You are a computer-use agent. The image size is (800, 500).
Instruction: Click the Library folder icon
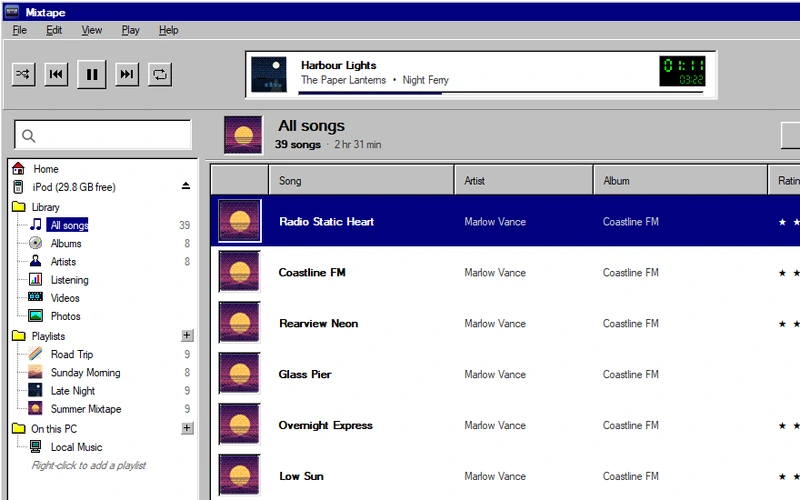[x=18, y=207]
